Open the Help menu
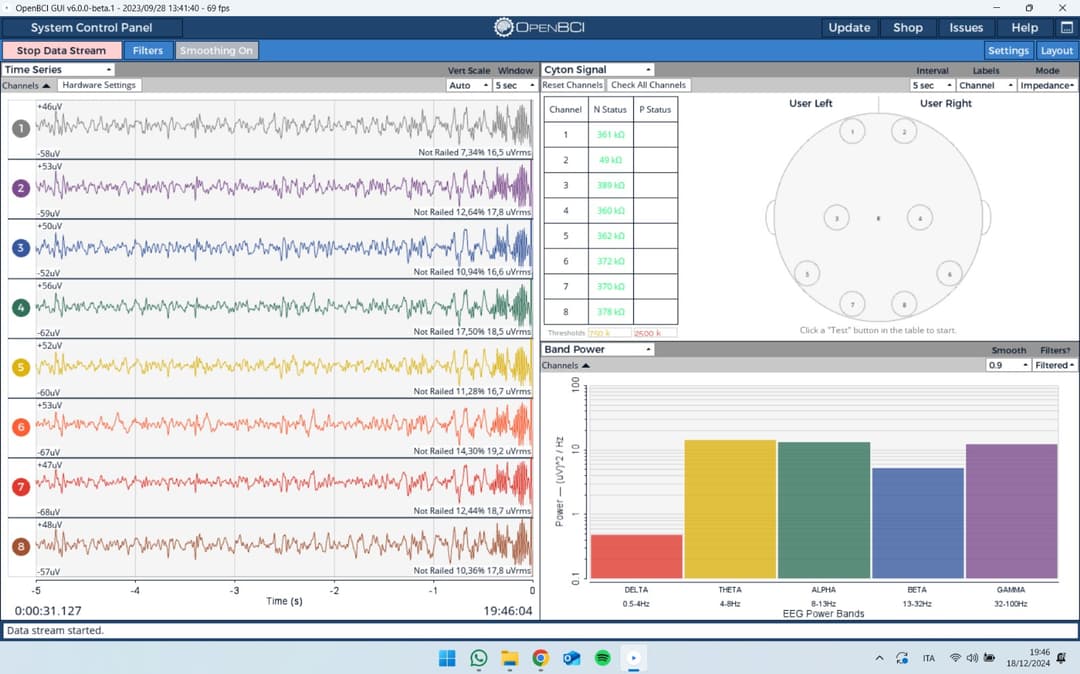Image resolution: width=1080 pixels, height=674 pixels. pyautogui.click(x=1024, y=28)
